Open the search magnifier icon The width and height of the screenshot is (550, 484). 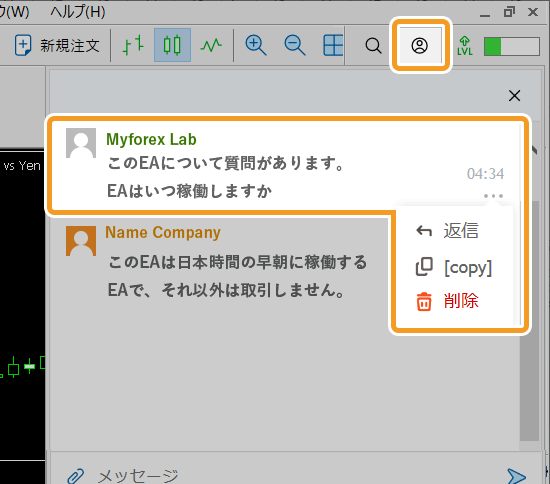[373, 46]
